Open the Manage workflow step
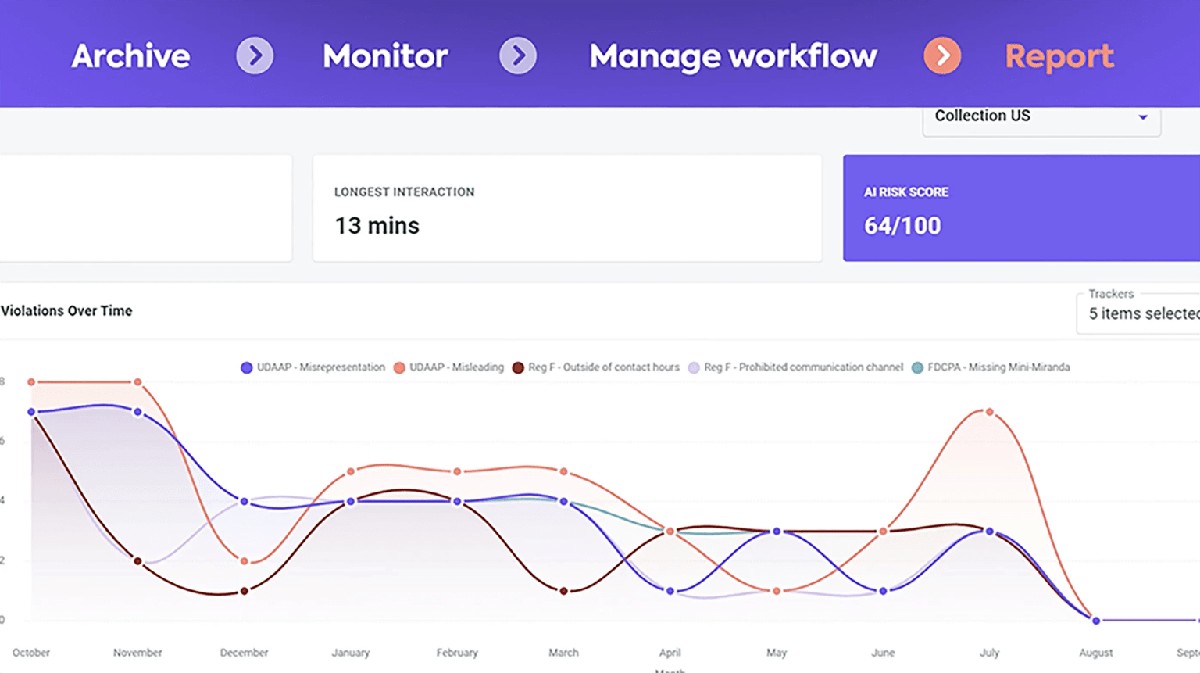This screenshot has width=1200, height=673. [x=733, y=56]
